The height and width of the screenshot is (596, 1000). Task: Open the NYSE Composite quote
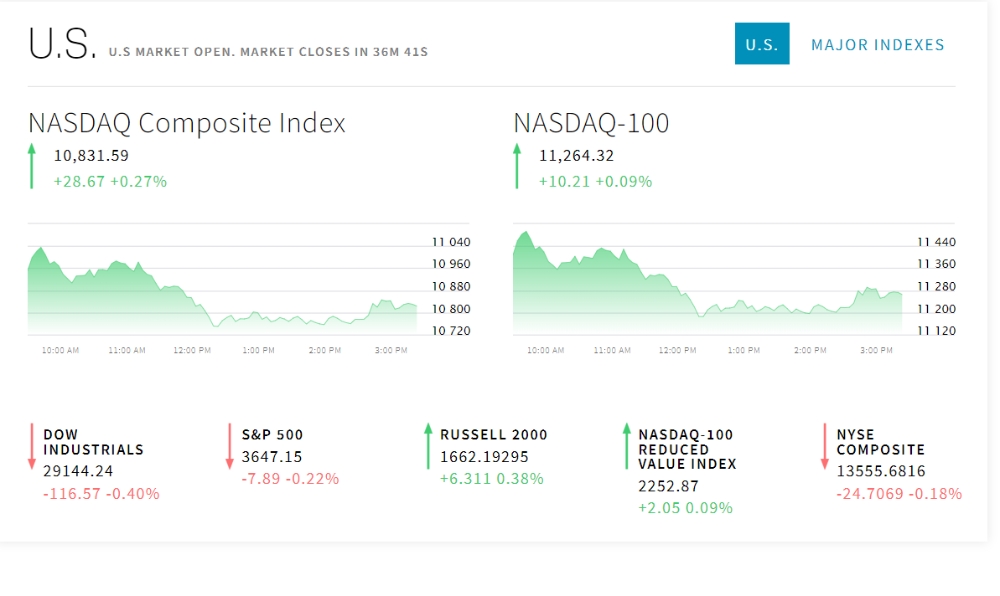point(881,442)
